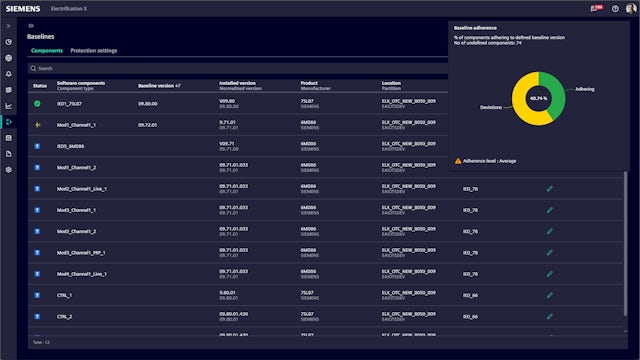Open the globe map view in sidebar

coord(9,58)
